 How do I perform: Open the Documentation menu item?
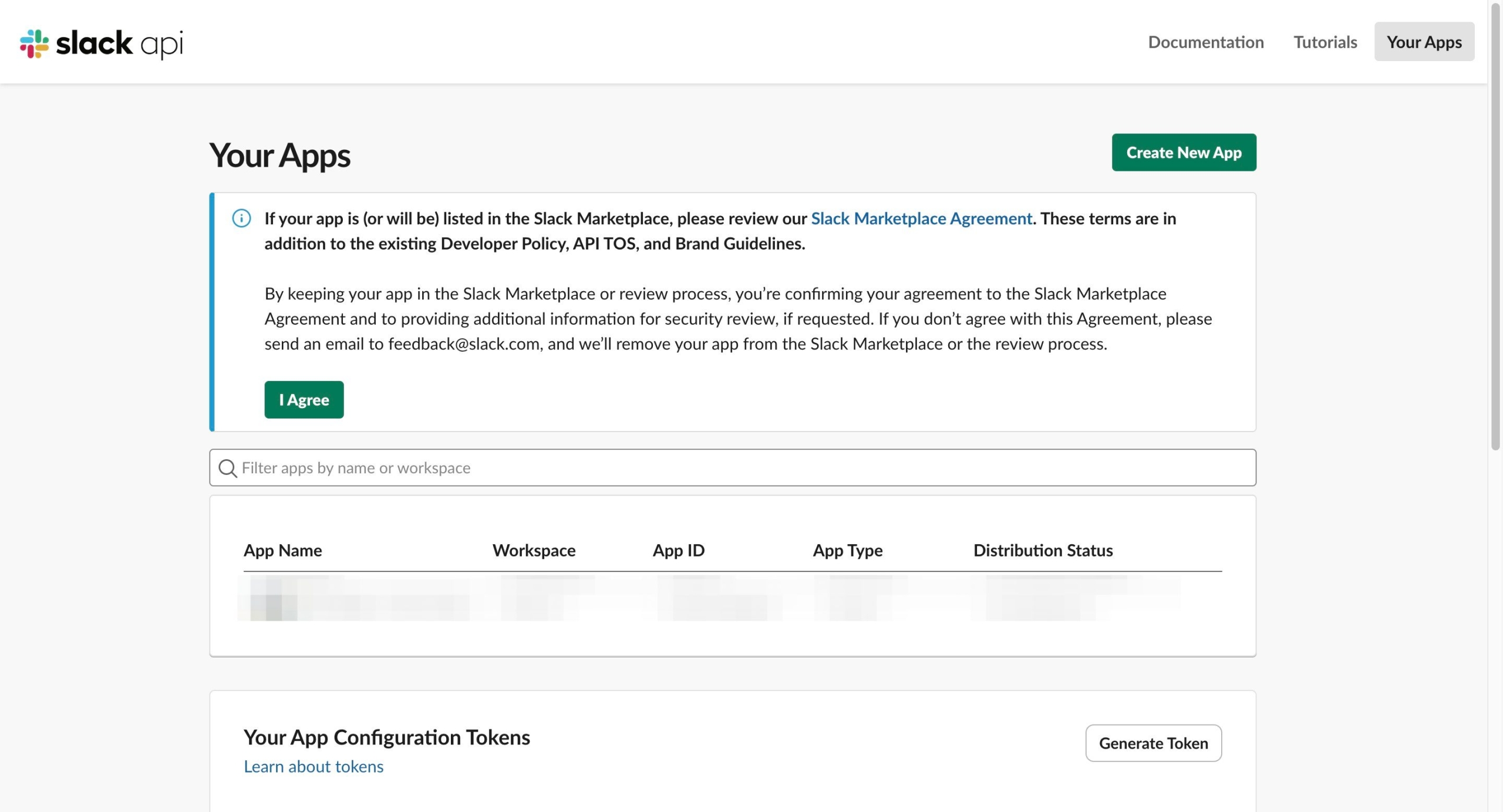point(1205,42)
